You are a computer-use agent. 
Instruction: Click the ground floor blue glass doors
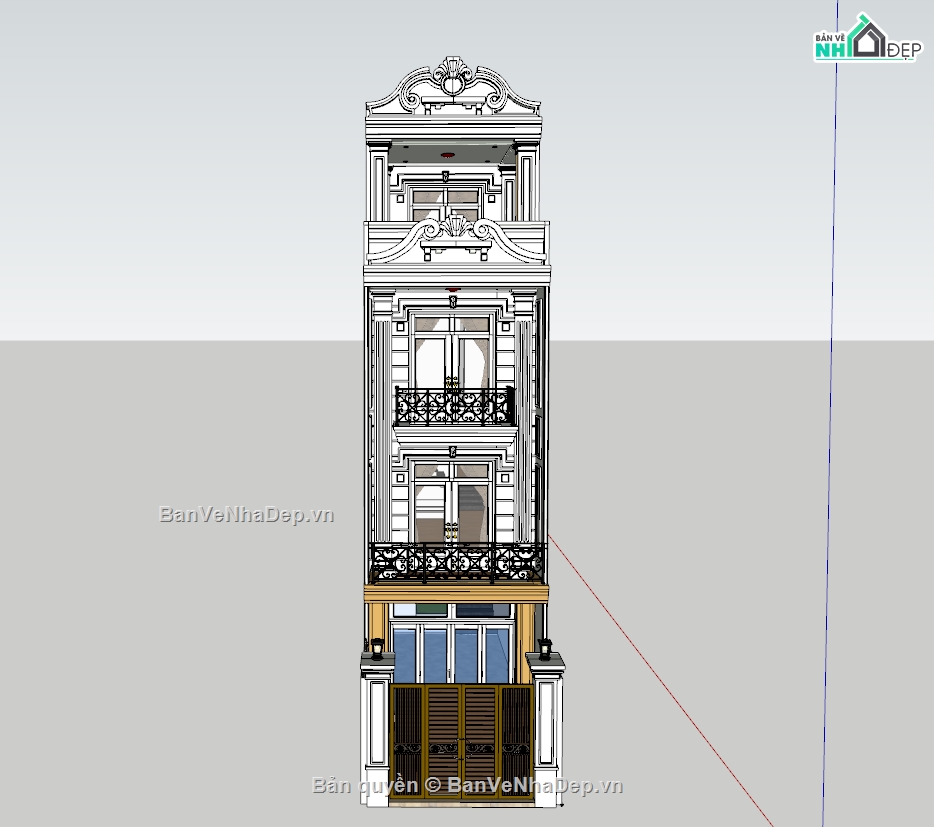(455, 652)
